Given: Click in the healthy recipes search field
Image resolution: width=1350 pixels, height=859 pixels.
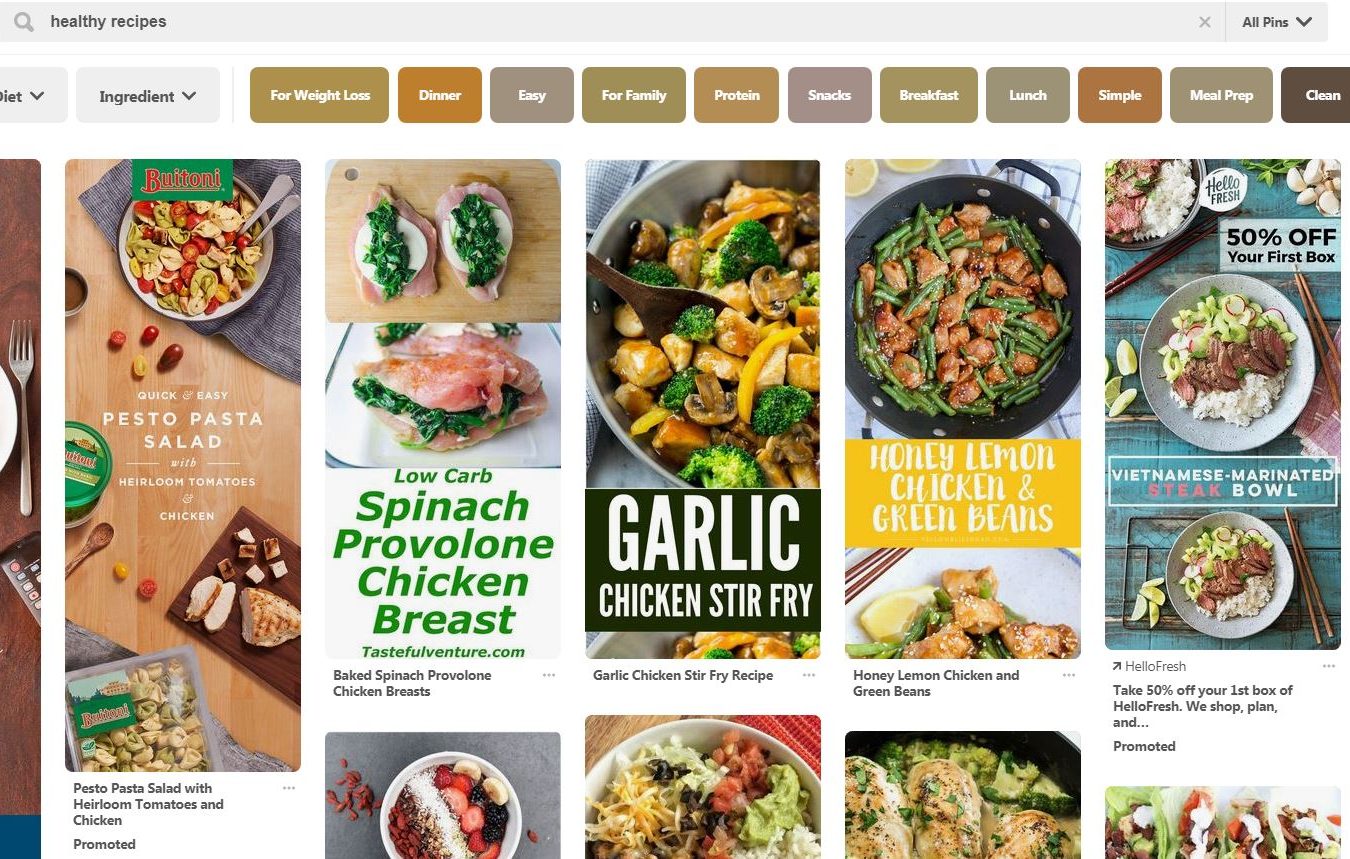Looking at the screenshot, I should [x=620, y=22].
